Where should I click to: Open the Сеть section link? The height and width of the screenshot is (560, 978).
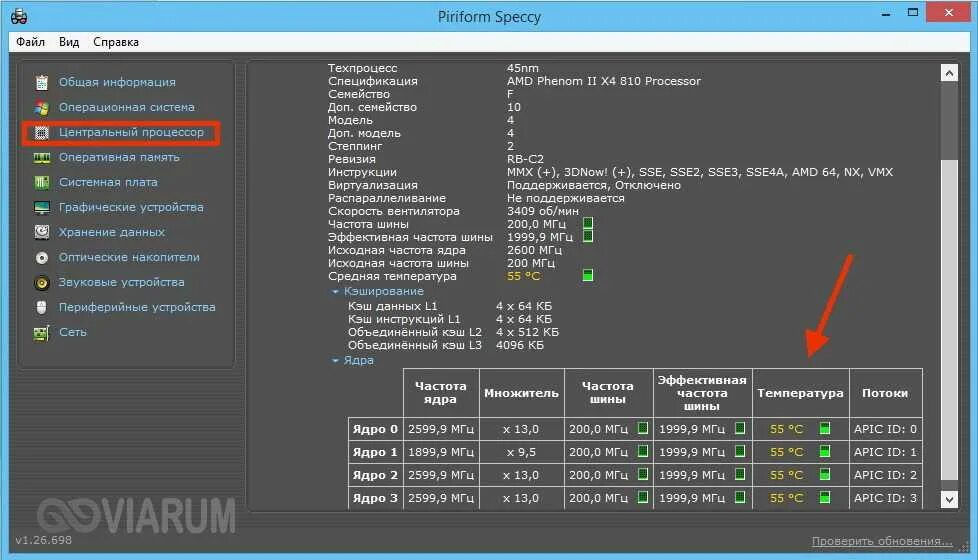tap(72, 332)
